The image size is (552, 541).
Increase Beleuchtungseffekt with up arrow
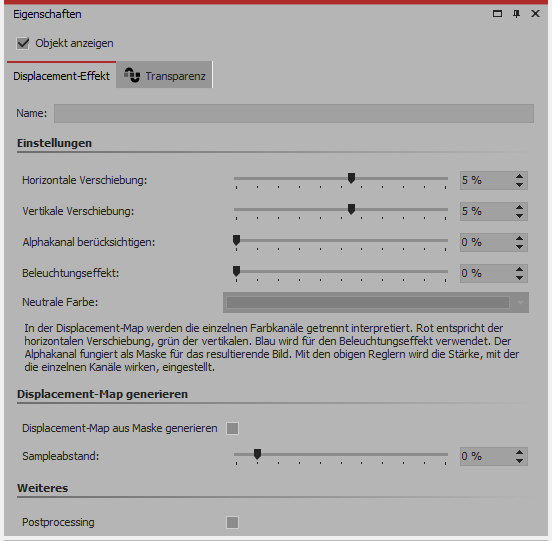[519, 269]
